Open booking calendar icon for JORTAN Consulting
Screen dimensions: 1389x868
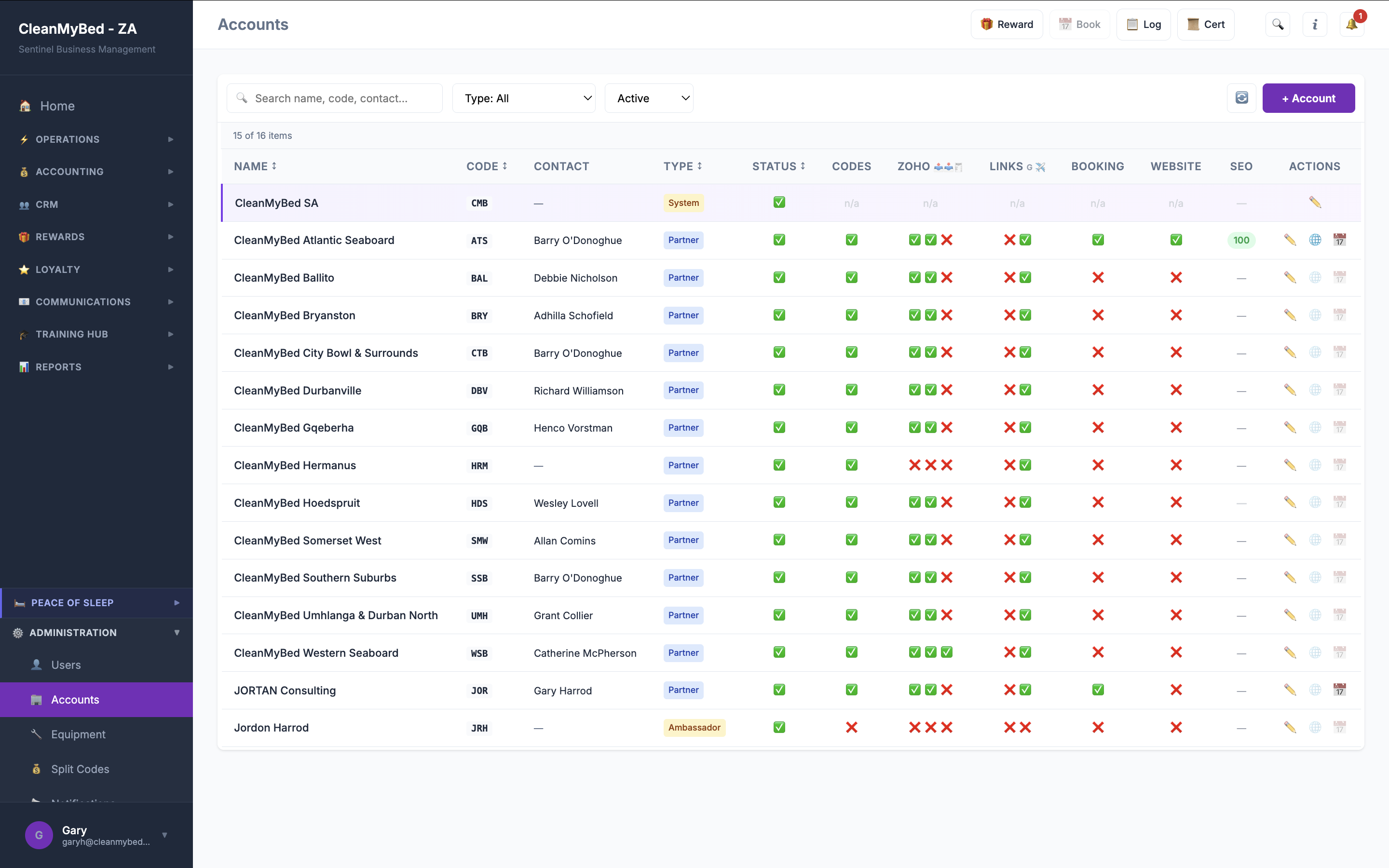pos(1340,690)
